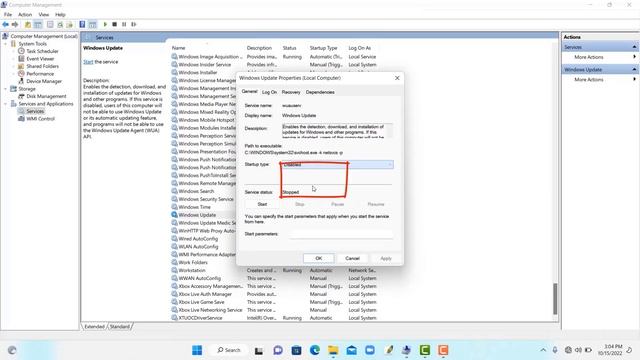Image resolution: width=640 pixels, height=360 pixels.
Task: Click the Windows Search service gear icon
Action: (x=174, y=191)
